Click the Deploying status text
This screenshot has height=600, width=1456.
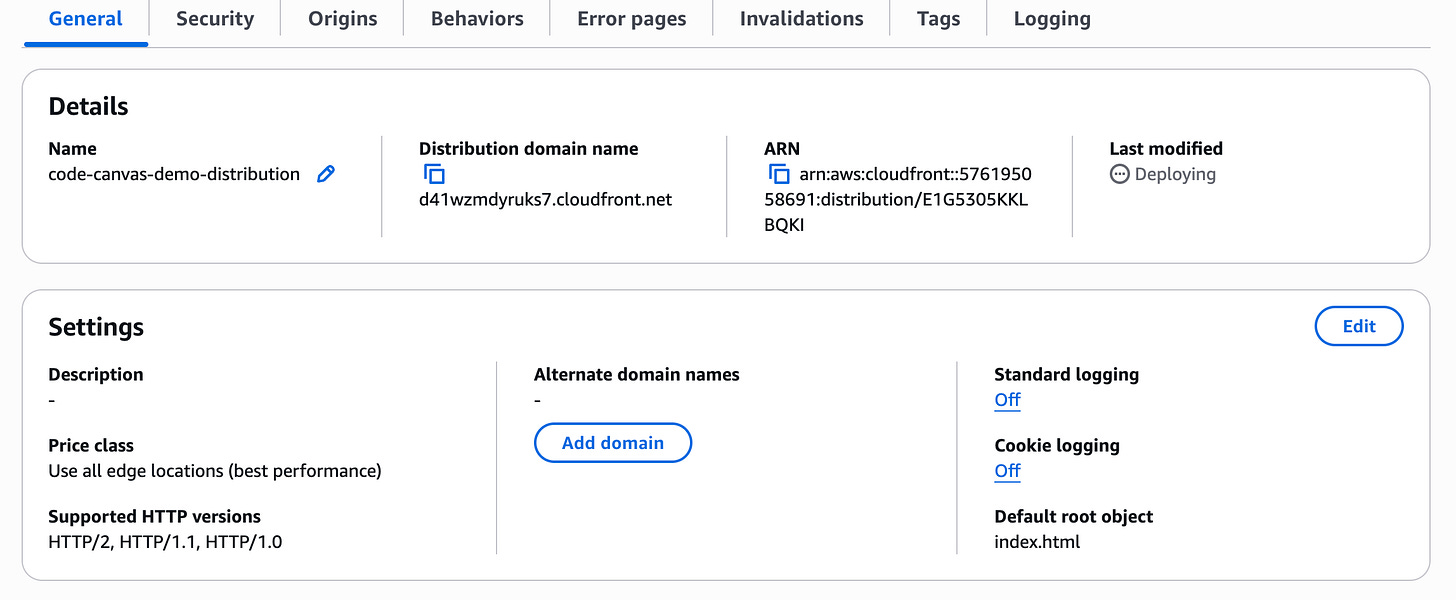1175,174
